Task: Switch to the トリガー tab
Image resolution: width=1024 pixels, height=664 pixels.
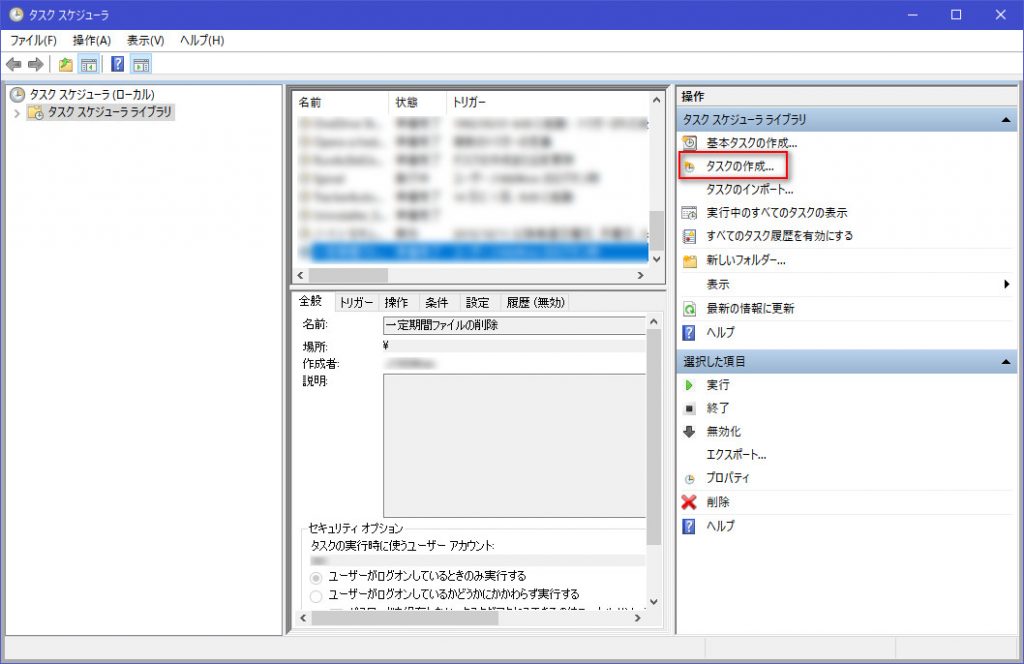Action: pyautogui.click(x=355, y=303)
